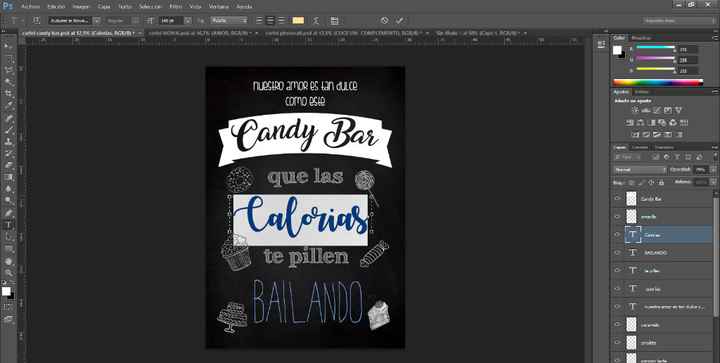Switch to the Muestras tab
720x363 pixels.
click(x=641, y=38)
